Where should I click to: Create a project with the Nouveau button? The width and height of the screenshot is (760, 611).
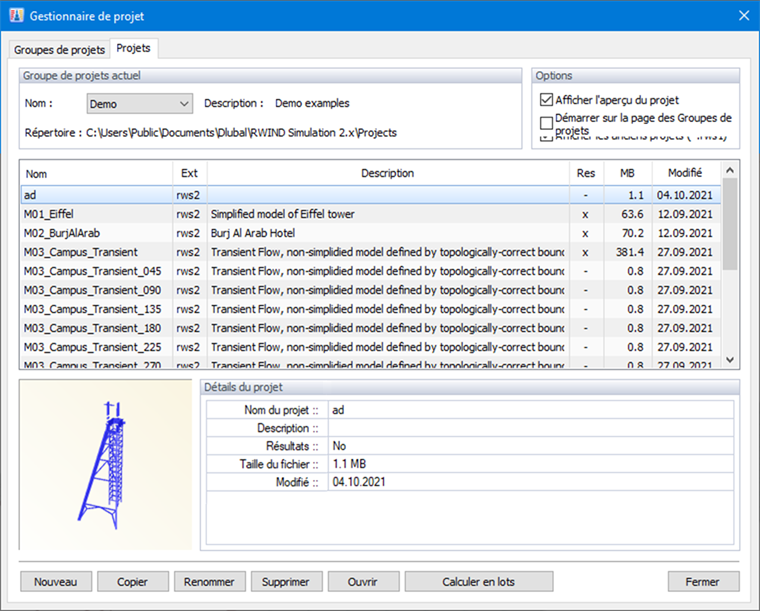click(x=56, y=581)
